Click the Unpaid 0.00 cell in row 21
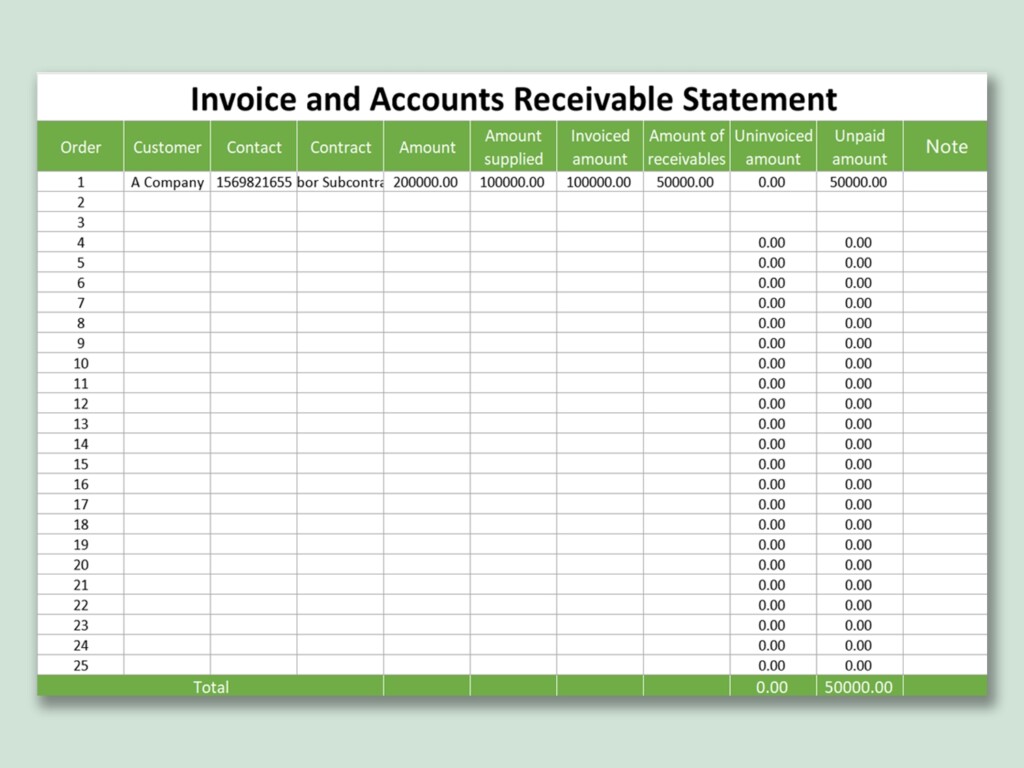Image resolution: width=1024 pixels, height=768 pixels. pyautogui.click(x=858, y=585)
